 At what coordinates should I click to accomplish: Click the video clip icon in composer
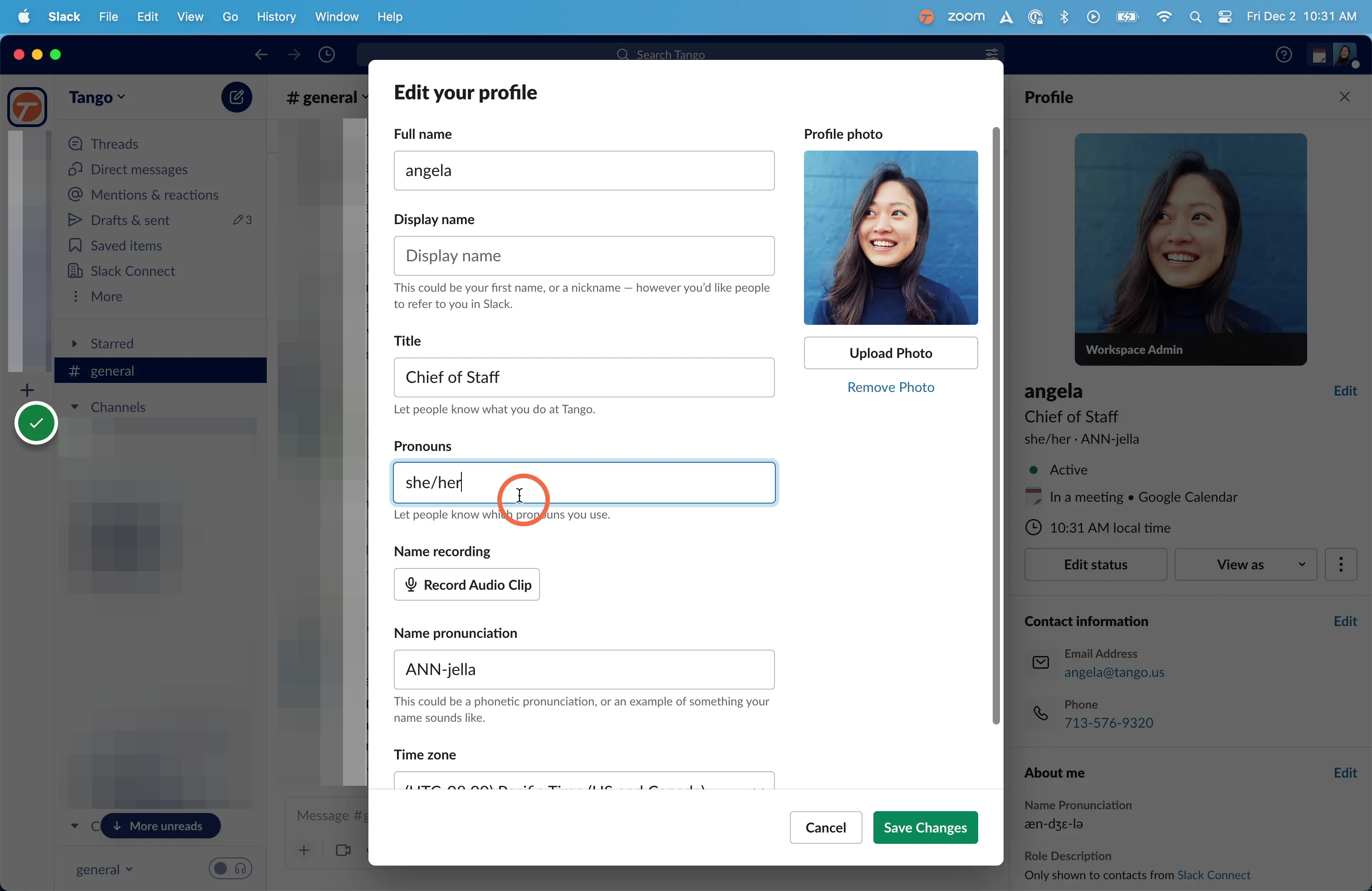[x=343, y=850]
